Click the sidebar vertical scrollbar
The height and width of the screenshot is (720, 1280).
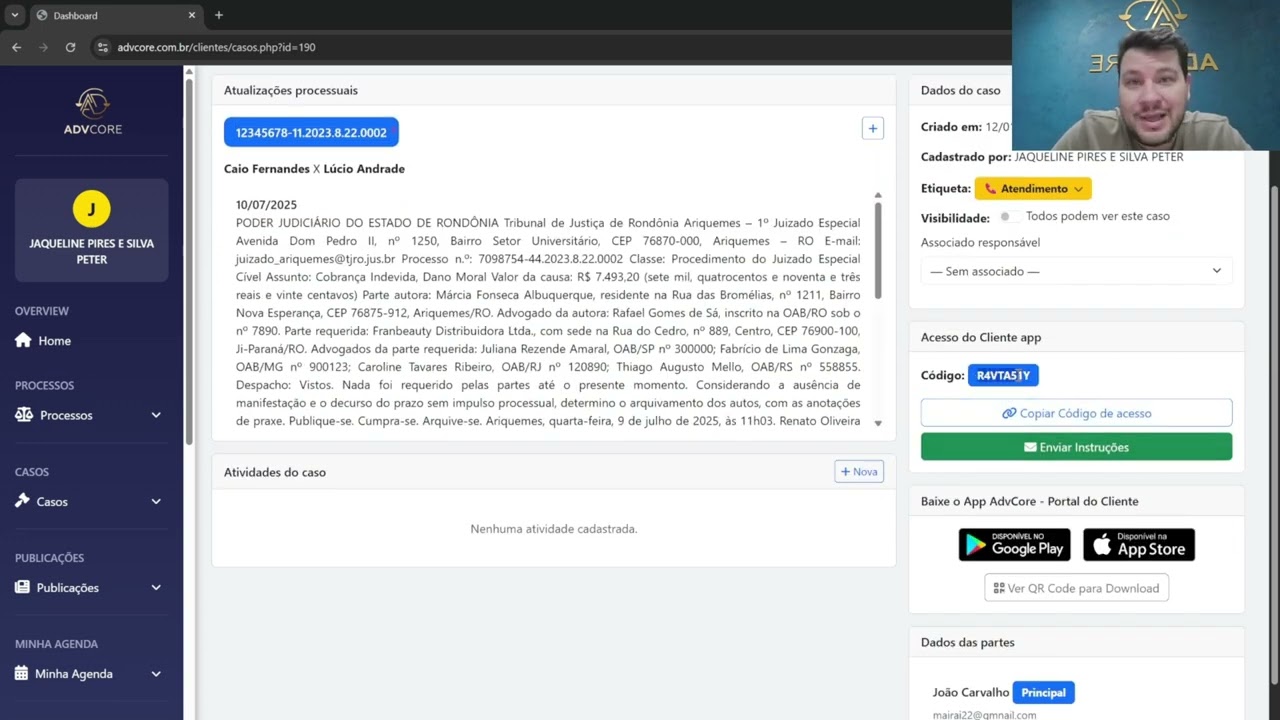click(x=189, y=260)
